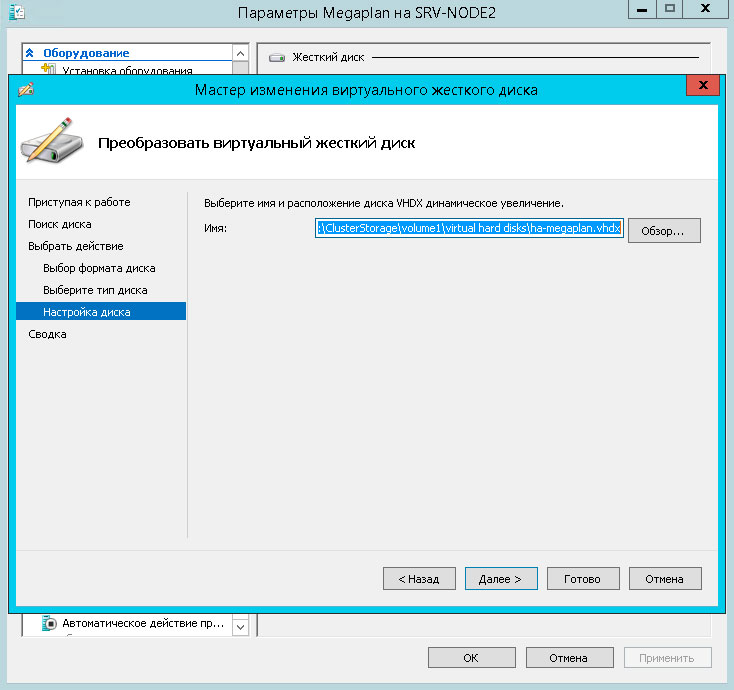
Task: Maximize the Параметры Megaplan window
Action: point(670,9)
